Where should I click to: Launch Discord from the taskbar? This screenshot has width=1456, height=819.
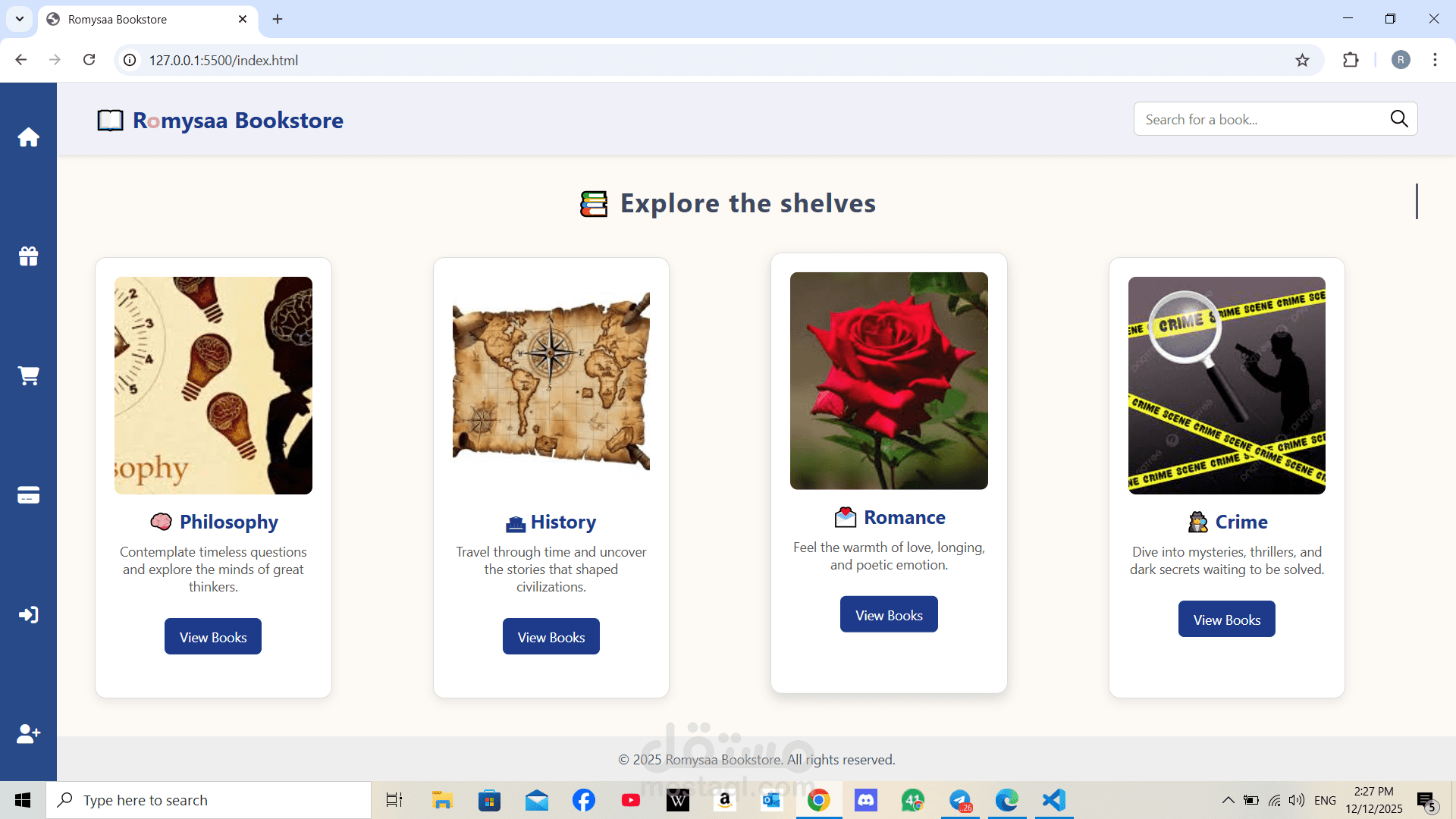click(x=865, y=800)
